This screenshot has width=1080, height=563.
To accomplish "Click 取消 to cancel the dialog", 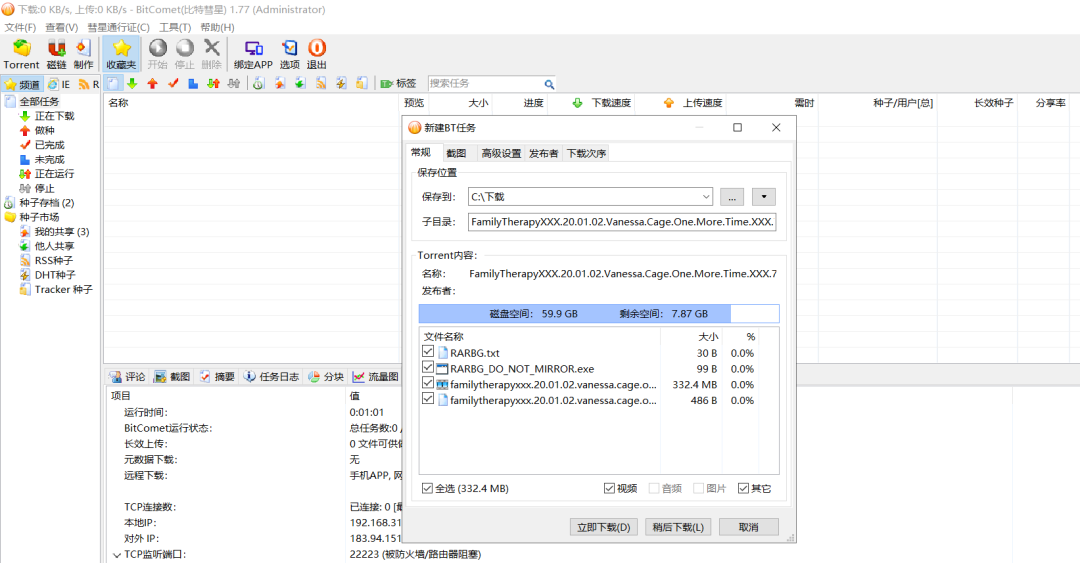I will pos(749,527).
